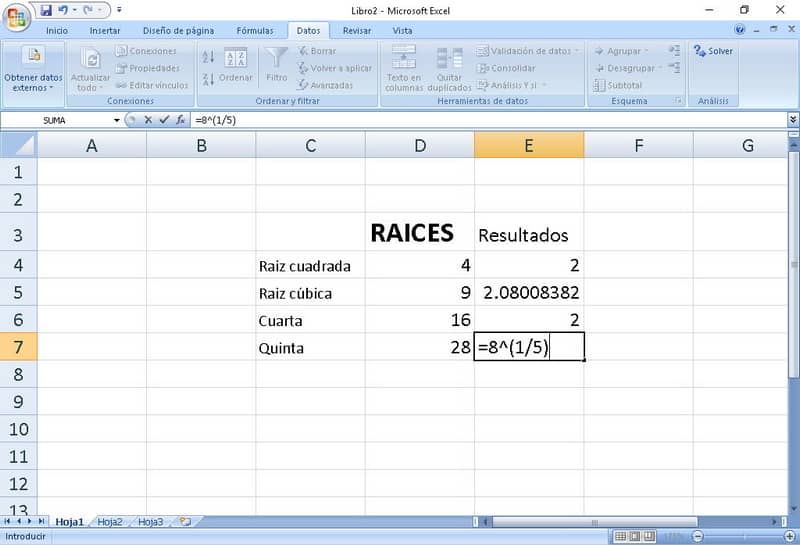Undo the last action in quick access toolbar
The width and height of the screenshot is (800, 545).
[x=63, y=10]
